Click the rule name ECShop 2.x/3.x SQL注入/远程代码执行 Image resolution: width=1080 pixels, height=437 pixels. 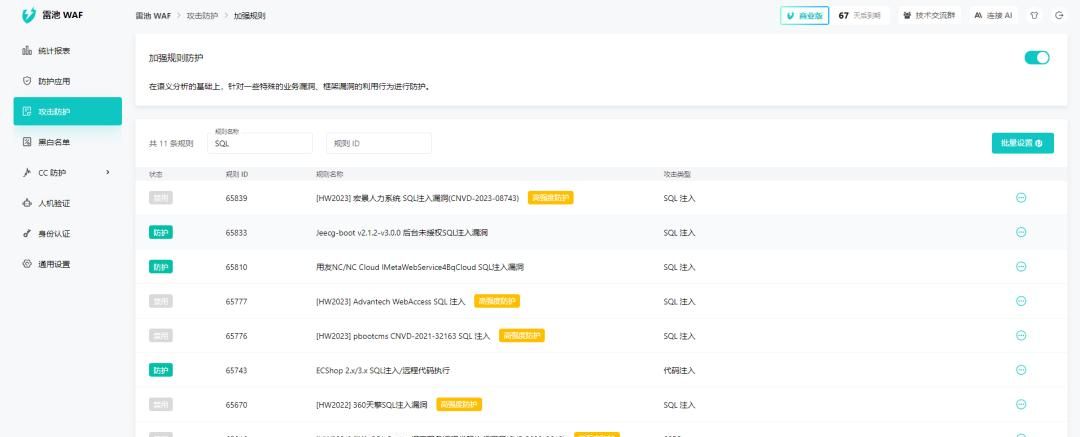click(383, 370)
